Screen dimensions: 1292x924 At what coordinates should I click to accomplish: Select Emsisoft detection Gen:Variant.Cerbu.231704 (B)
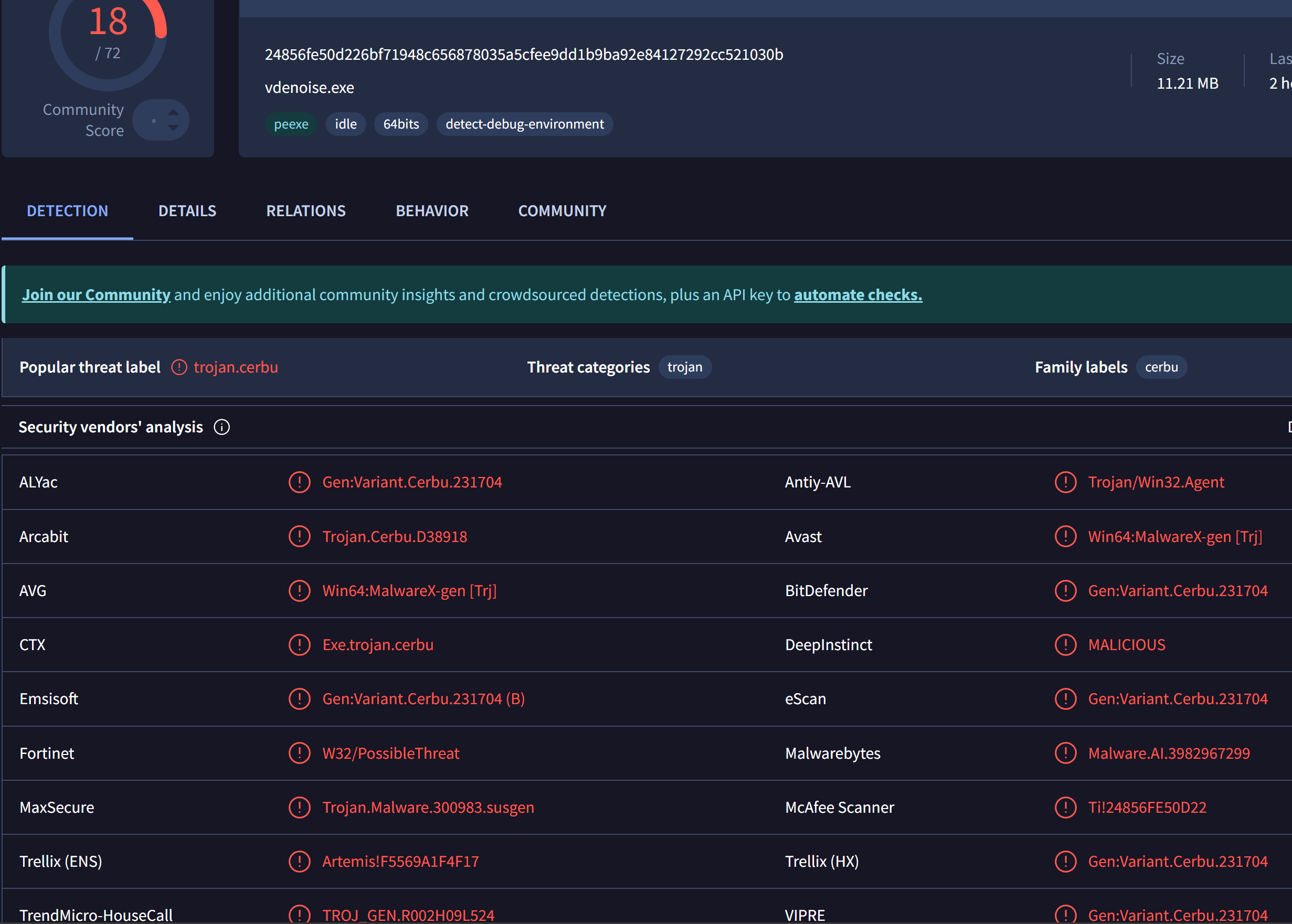[x=424, y=699]
